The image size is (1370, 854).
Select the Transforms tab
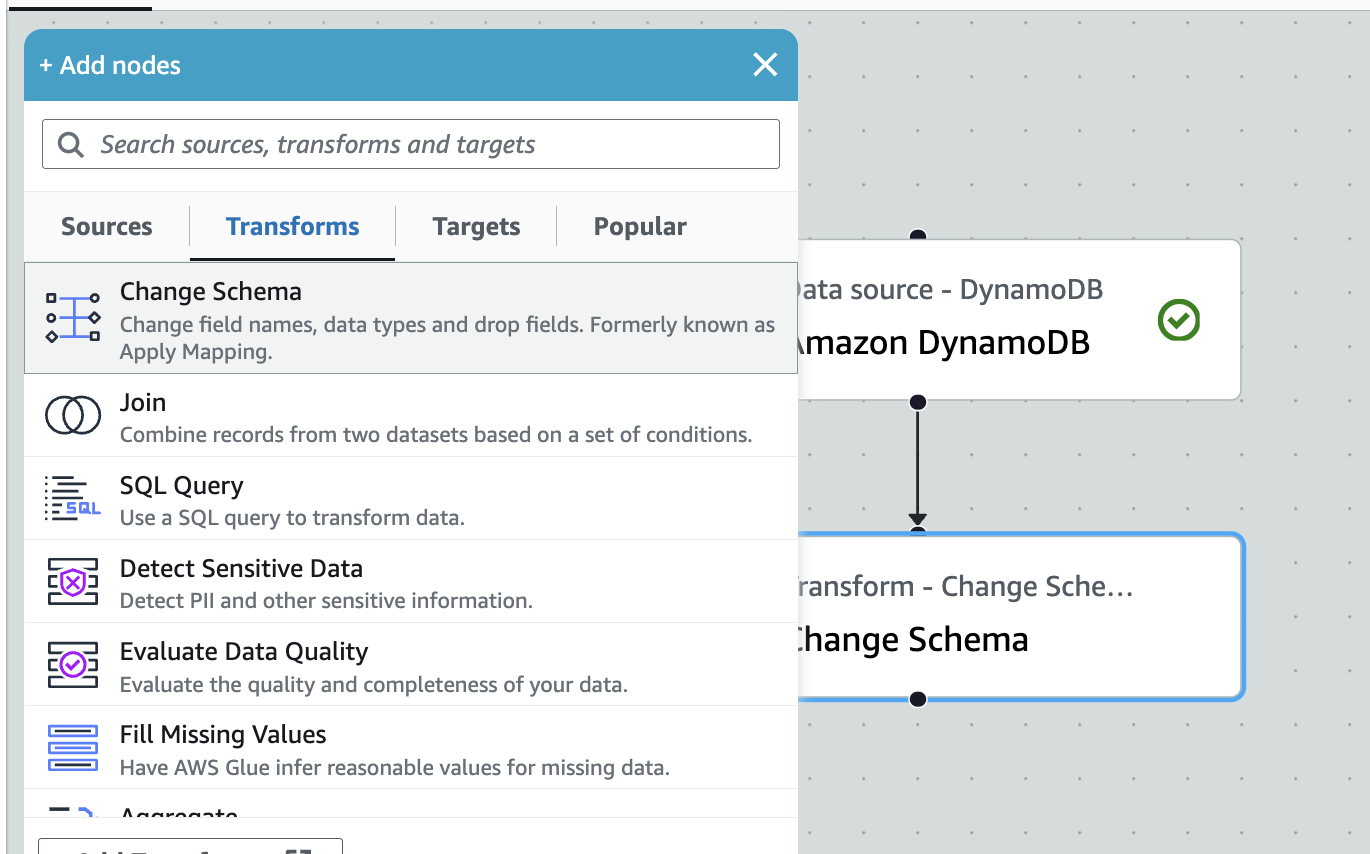[291, 226]
